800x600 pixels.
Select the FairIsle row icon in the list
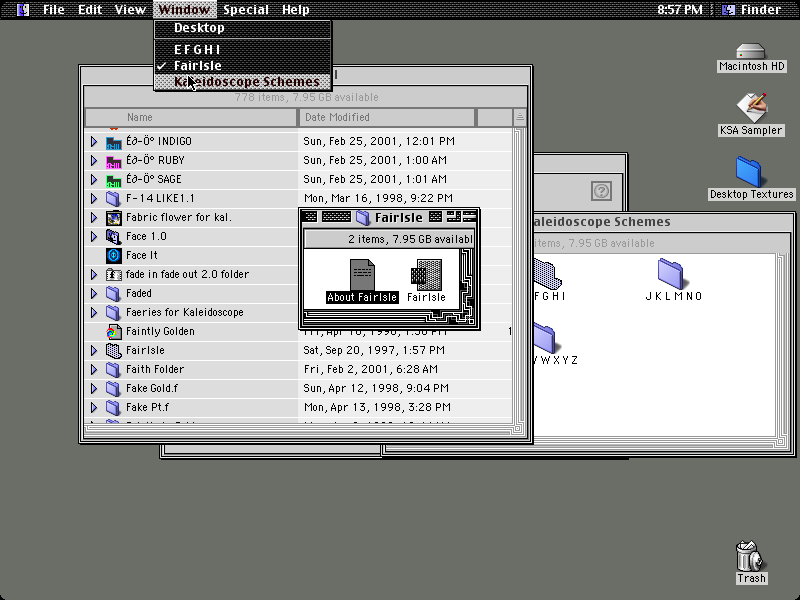[x=113, y=351]
